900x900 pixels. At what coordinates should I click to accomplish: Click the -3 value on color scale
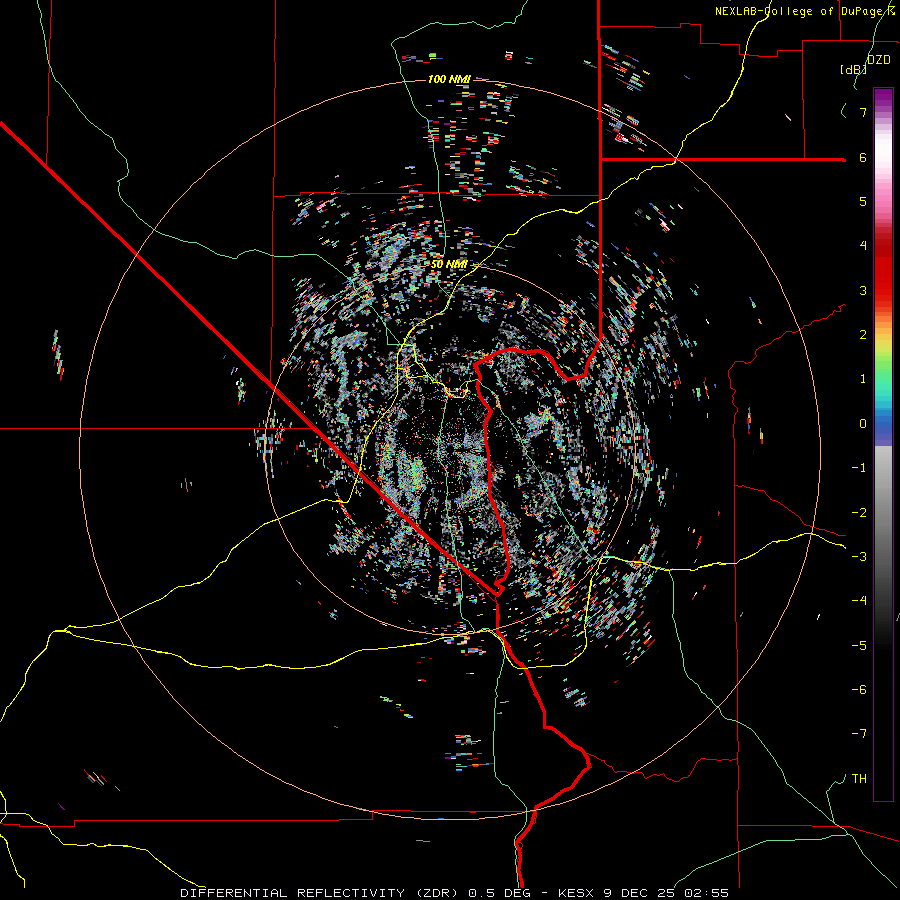[859, 557]
